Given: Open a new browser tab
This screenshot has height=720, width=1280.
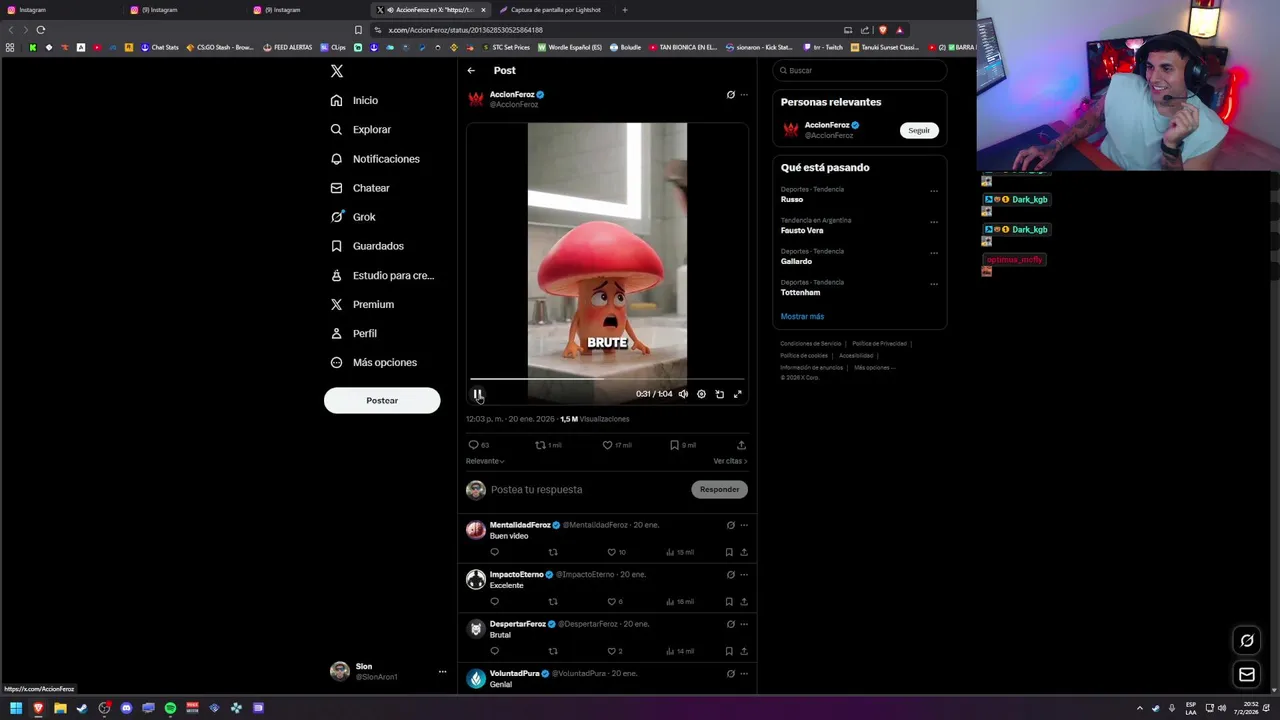Looking at the screenshot, I should pyautogui.click(x=625, y=10).
